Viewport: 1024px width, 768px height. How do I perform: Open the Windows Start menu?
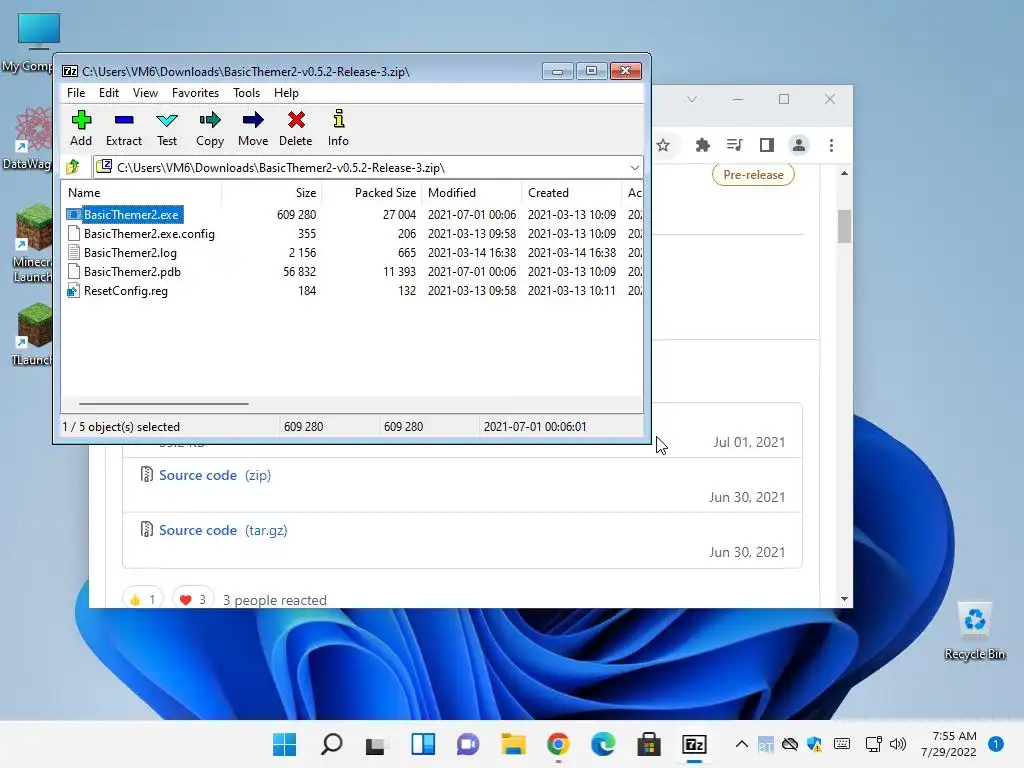click(x=284, y=744)
